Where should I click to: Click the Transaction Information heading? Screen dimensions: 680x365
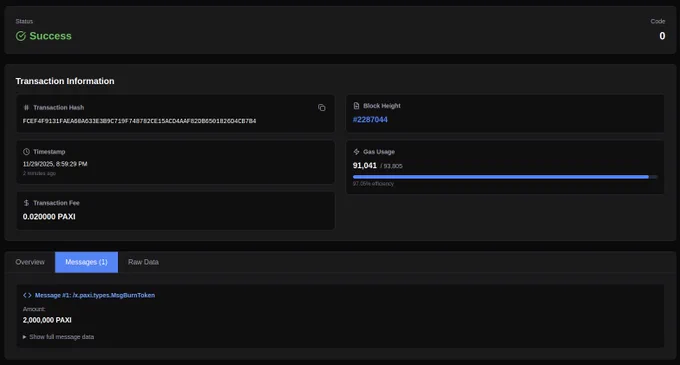(x=65, y=81)
